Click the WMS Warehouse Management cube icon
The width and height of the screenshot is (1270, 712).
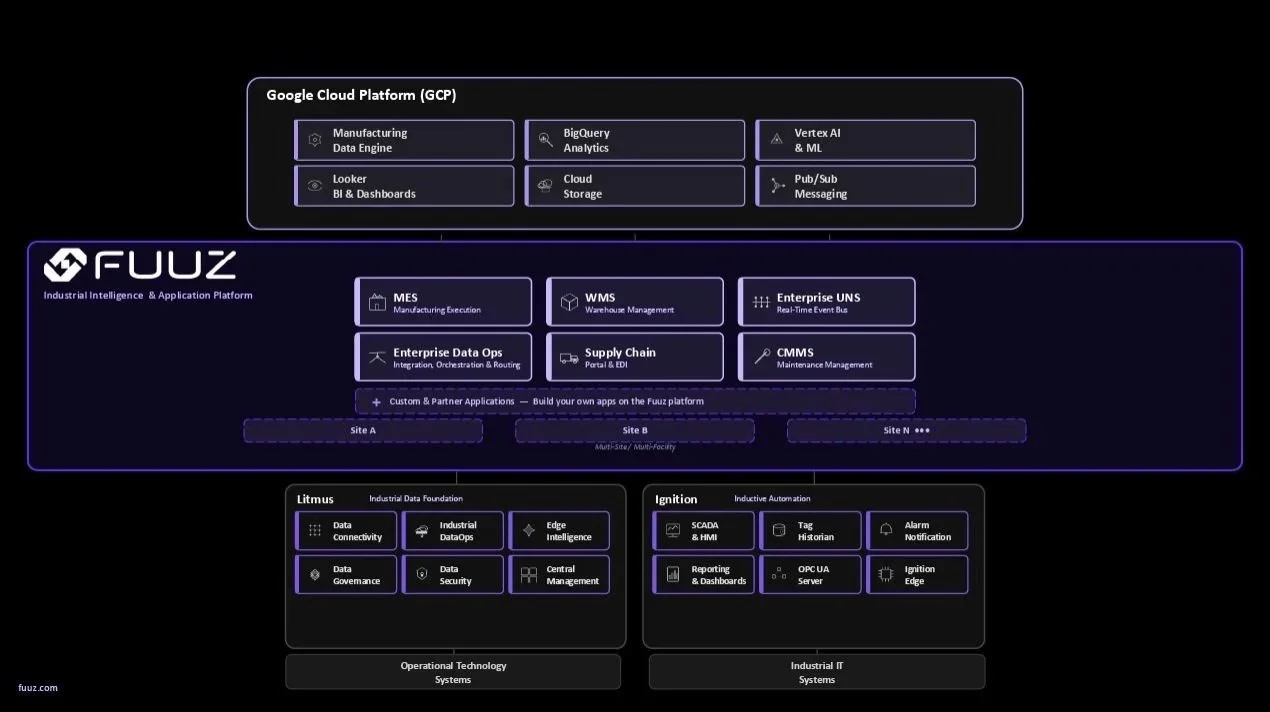pyautogui.click(x=569, y=301)
